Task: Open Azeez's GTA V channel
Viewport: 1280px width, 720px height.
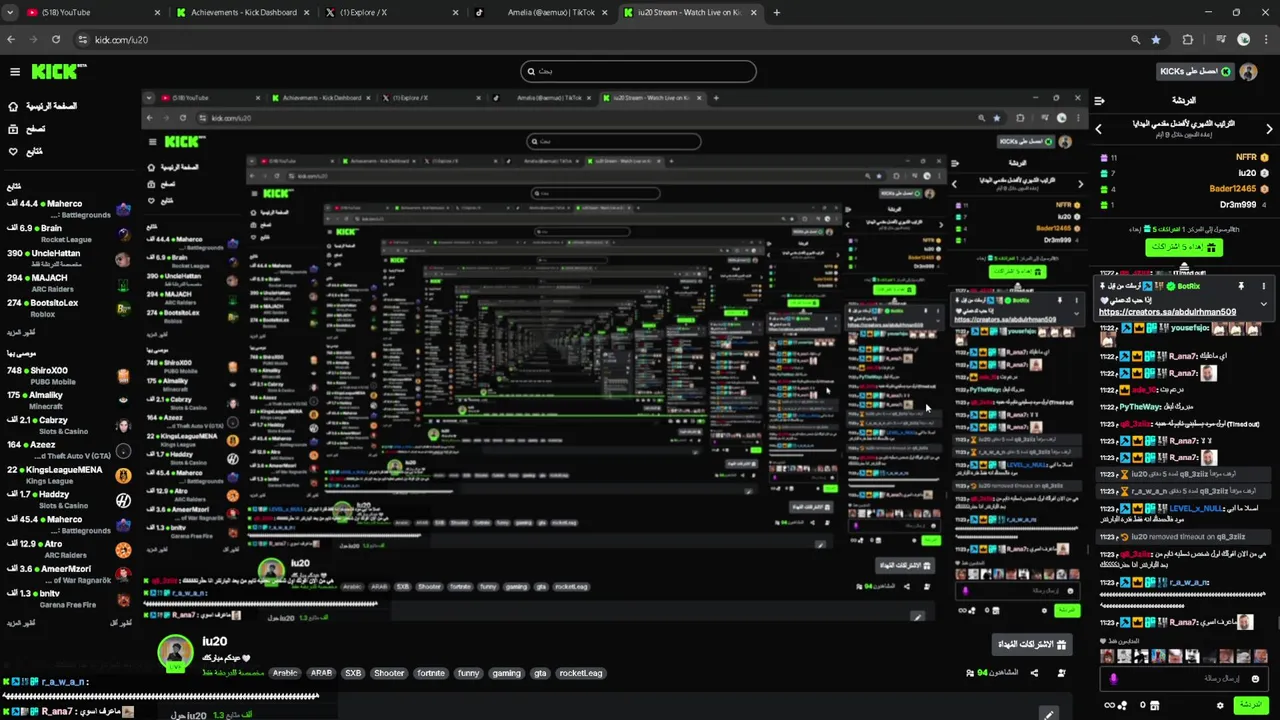Action: click(x=68, y=450)
